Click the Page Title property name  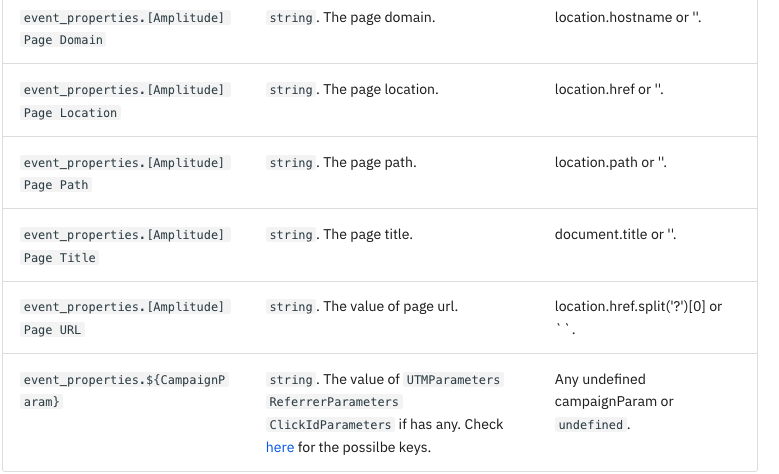(x=125, y=246)
